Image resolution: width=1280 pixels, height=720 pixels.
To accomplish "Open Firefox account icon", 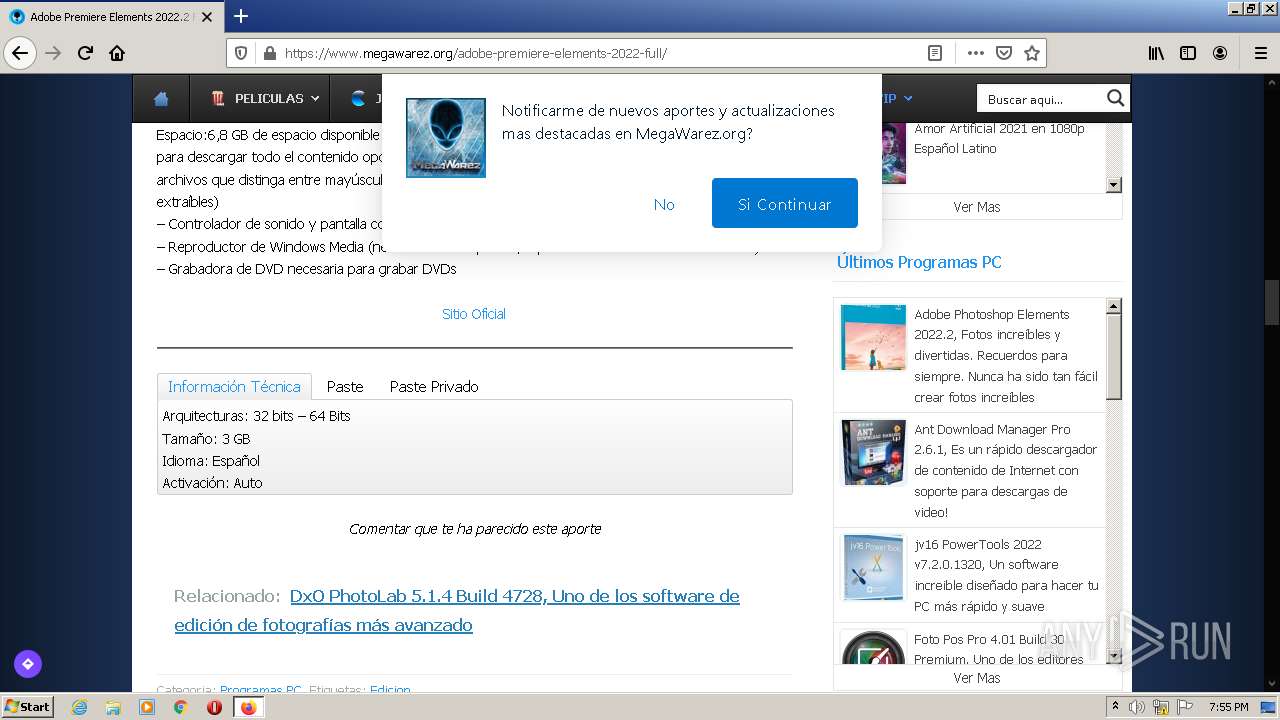I will click(1220, 53).
